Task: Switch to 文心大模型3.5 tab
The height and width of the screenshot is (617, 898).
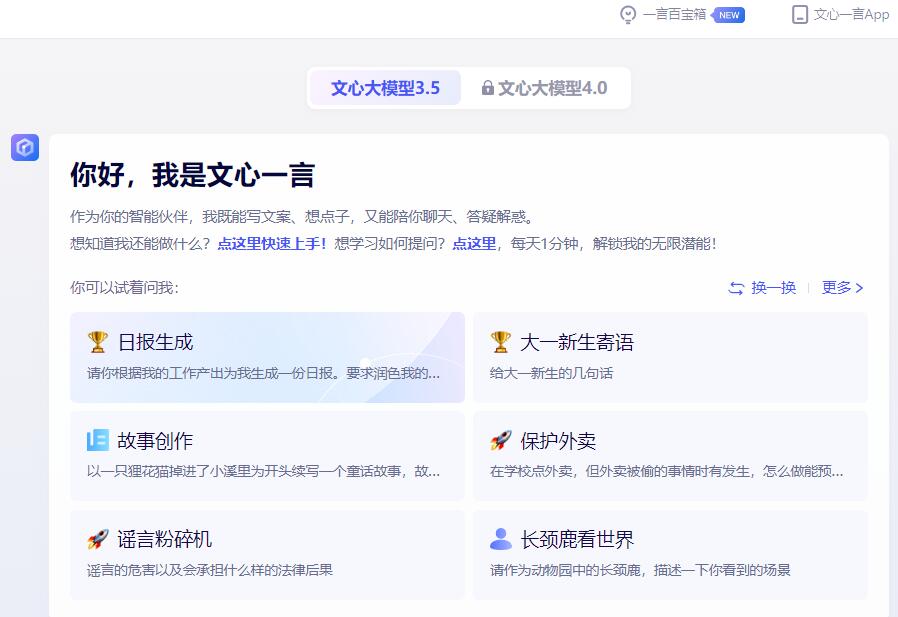Action: click(385, 88)
